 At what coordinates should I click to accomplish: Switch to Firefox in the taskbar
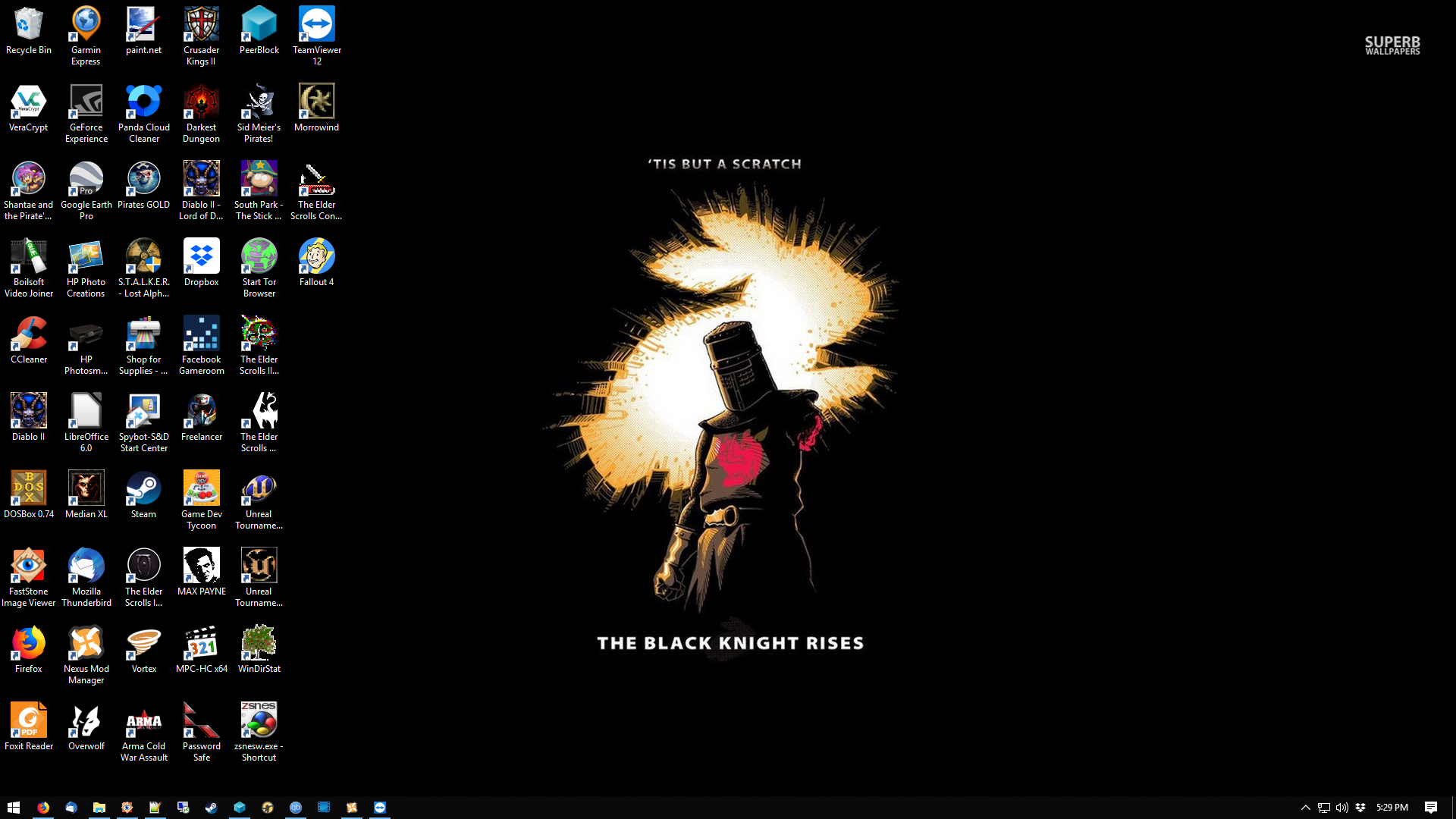[x=43, y=808]
